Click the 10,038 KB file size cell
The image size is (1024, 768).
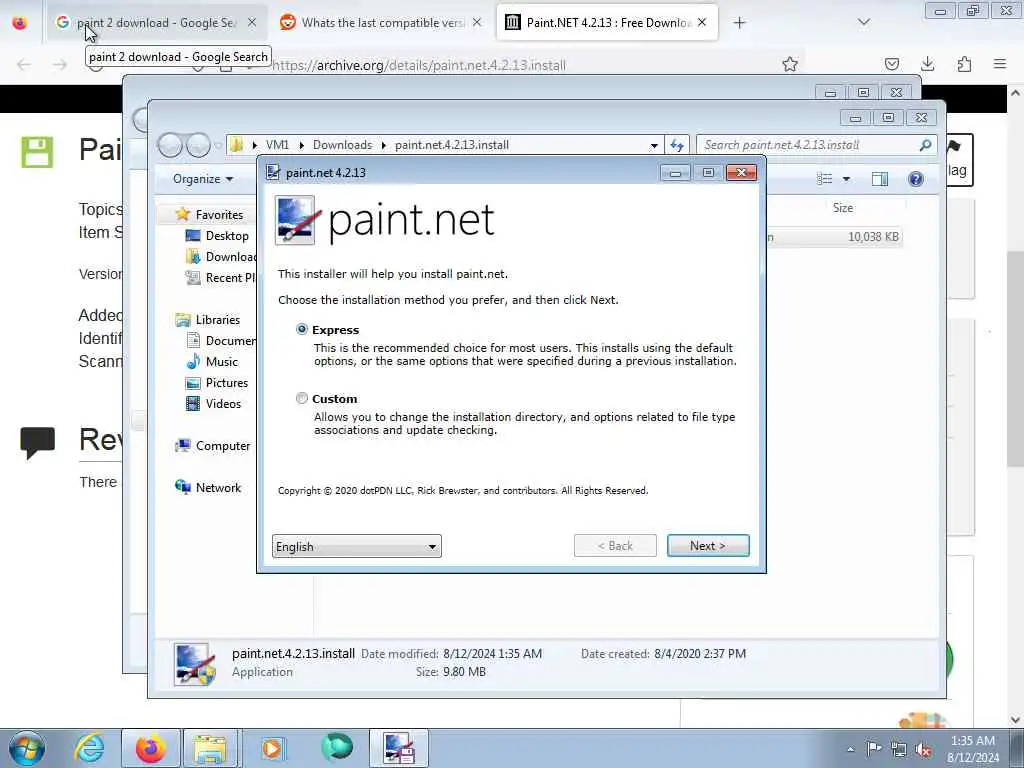(x=873, y=236)
